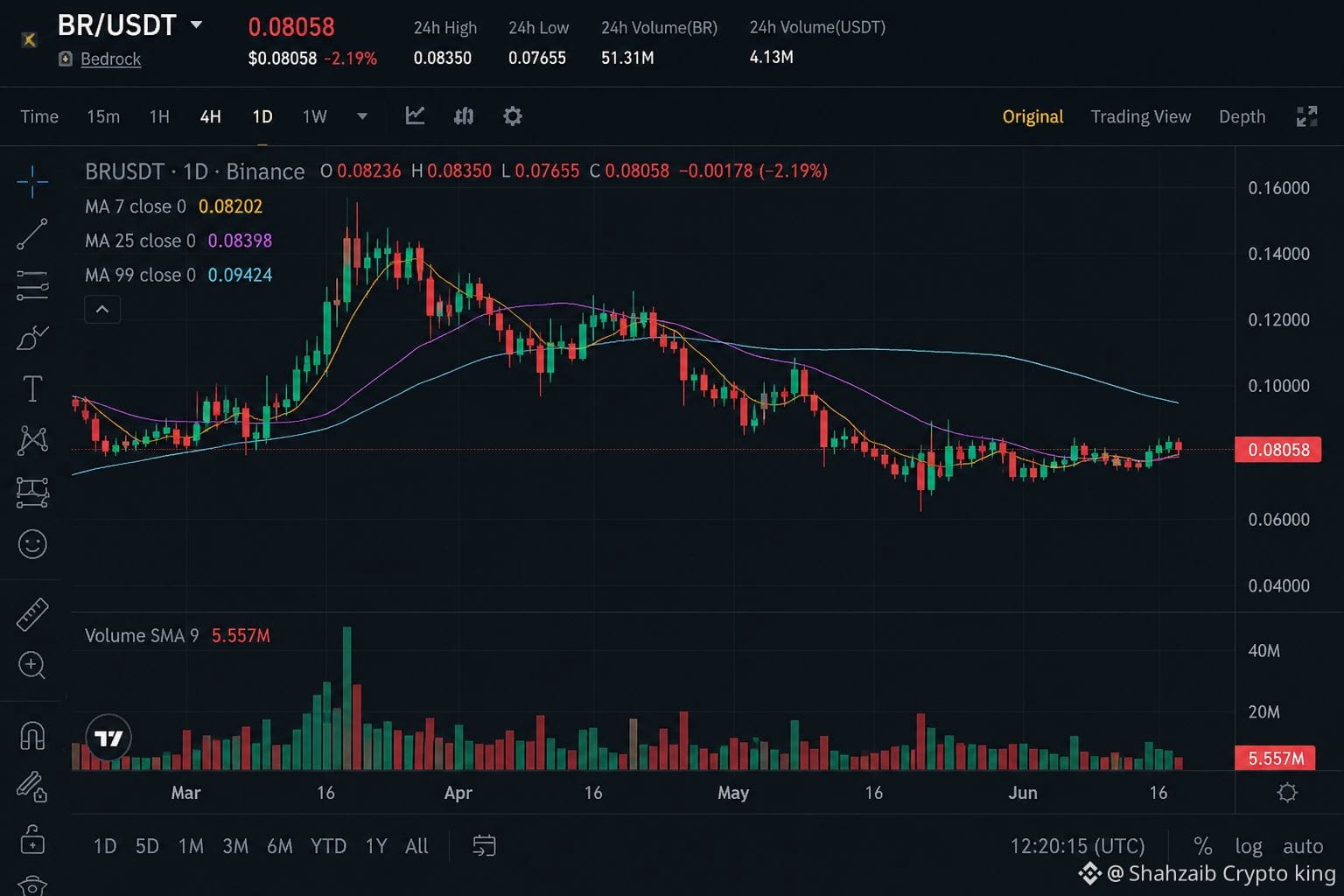Set date range to All

[x=416, y=846]
